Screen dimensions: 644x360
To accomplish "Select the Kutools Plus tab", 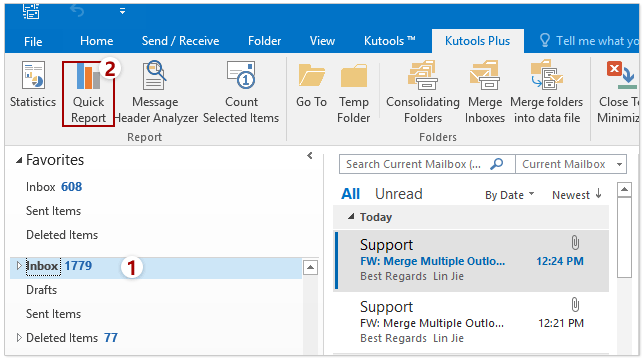I will pyautogui.click(x=478, y=41).
